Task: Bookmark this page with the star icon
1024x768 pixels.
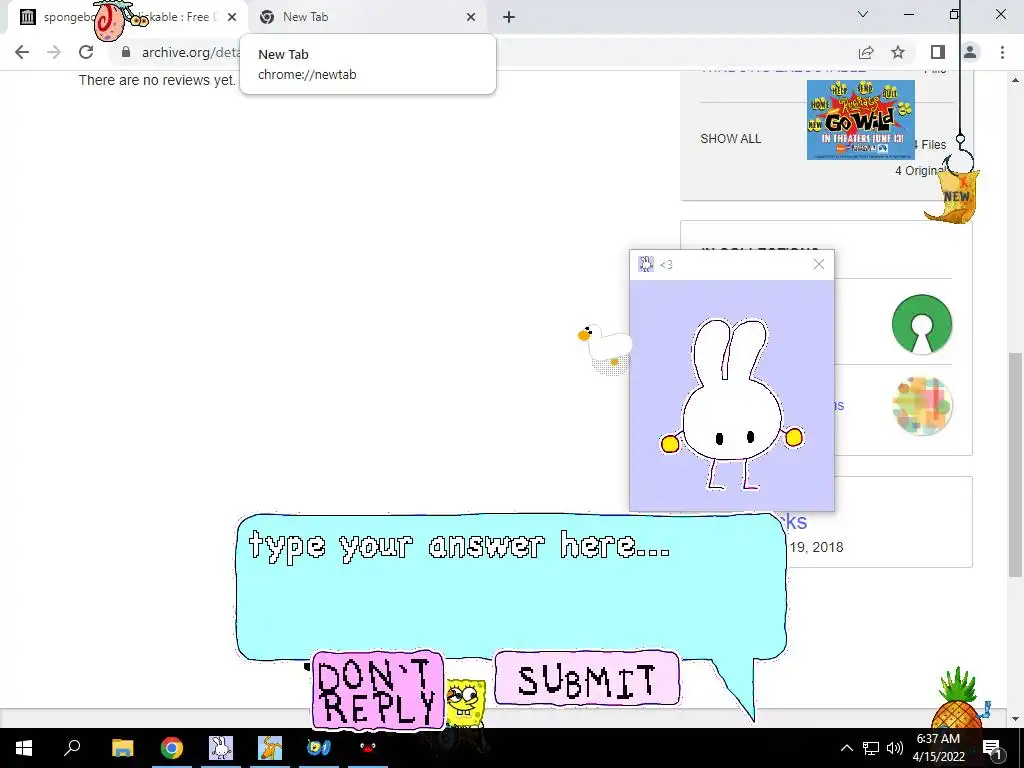Action: [898, 52]
